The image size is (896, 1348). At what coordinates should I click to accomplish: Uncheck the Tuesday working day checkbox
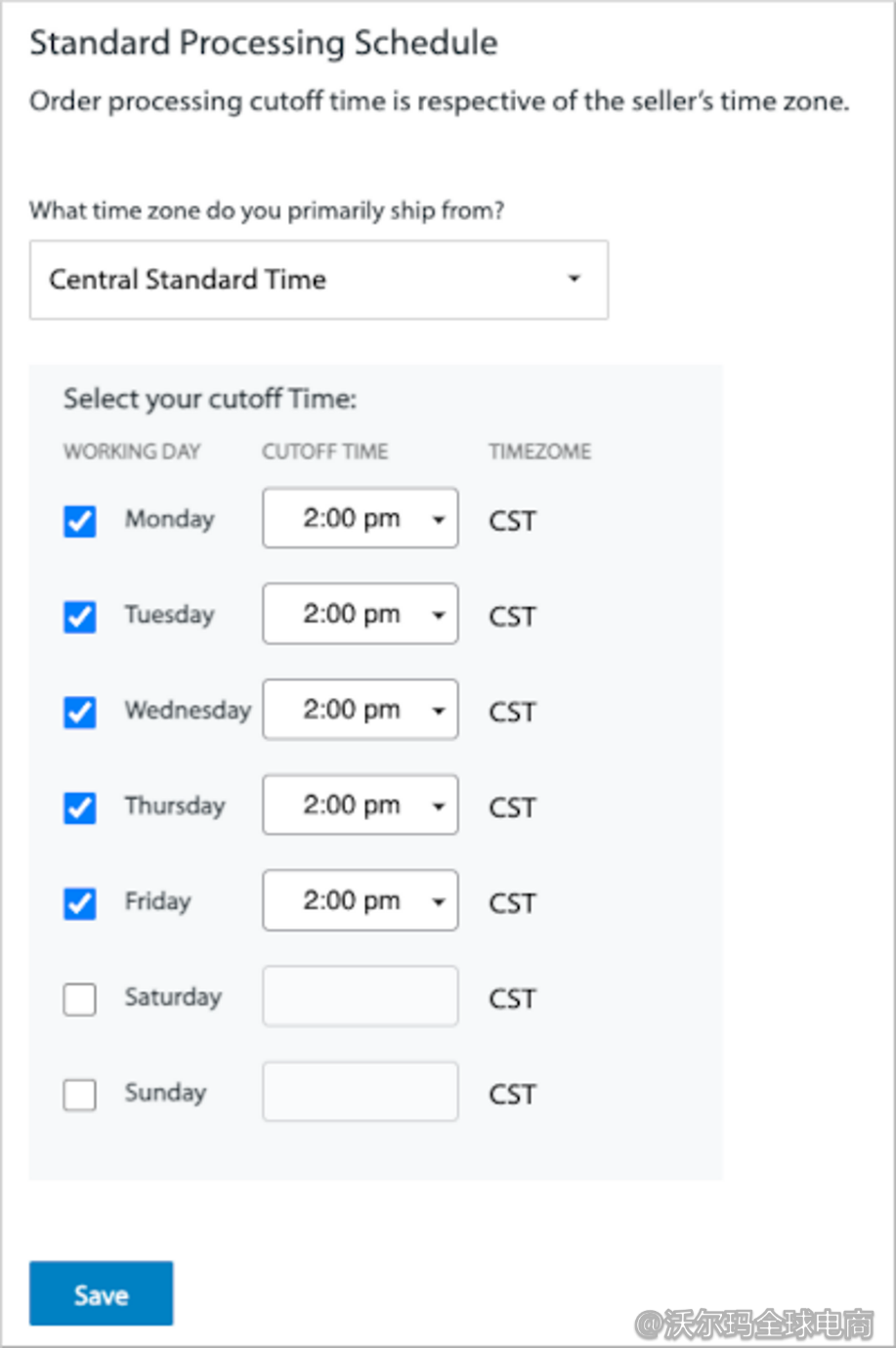pyautogui.click(x=80, y=617)
